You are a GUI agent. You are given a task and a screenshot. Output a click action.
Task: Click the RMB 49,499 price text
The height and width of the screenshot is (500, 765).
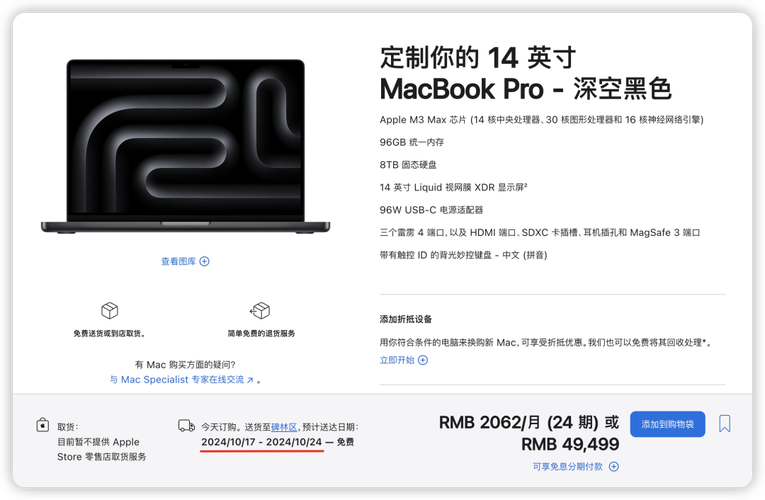570,444
